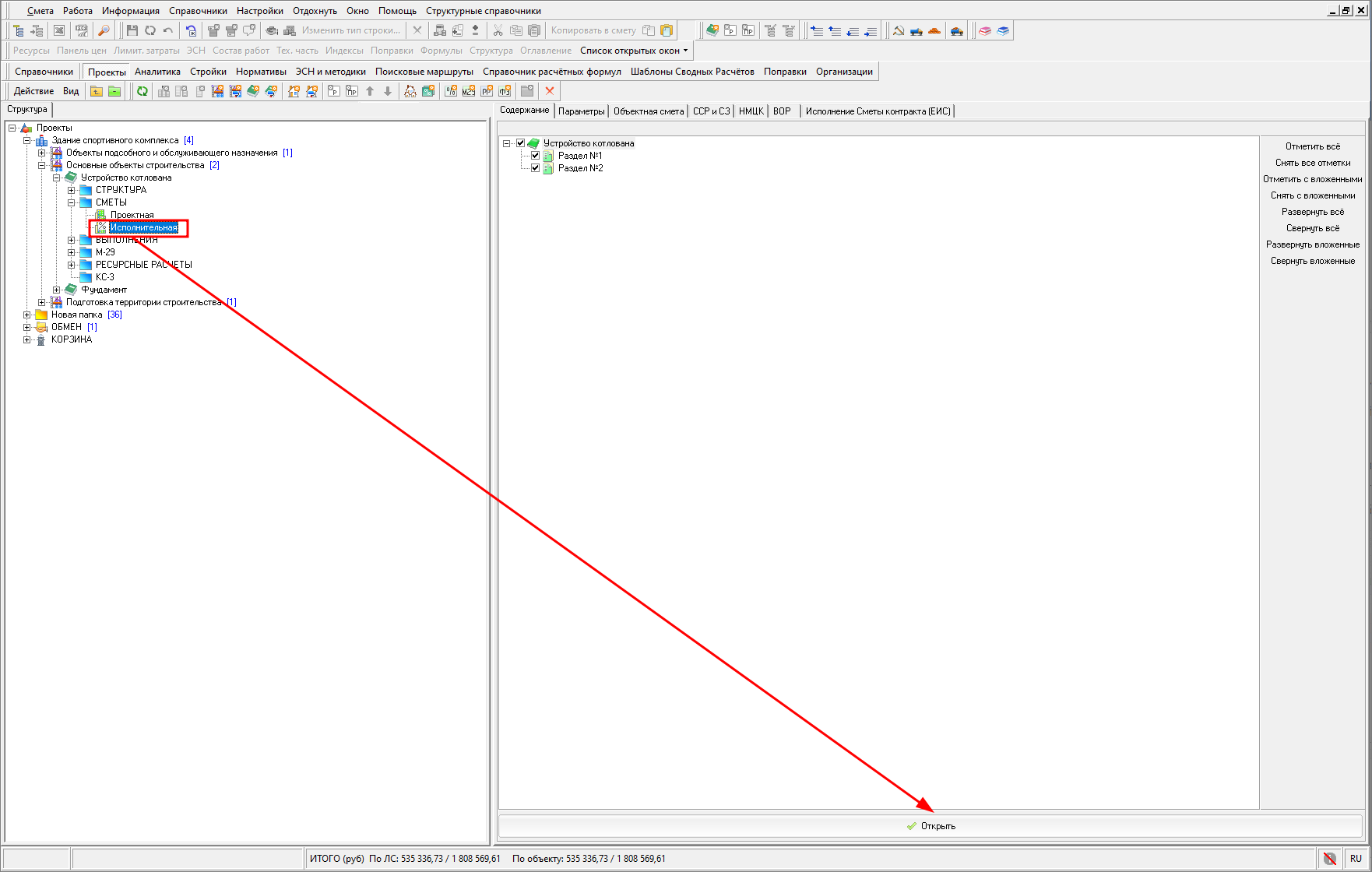Click the magnifier search icon
The height and width of the screenshot is (872, 1372).
(x=104, y=30)
